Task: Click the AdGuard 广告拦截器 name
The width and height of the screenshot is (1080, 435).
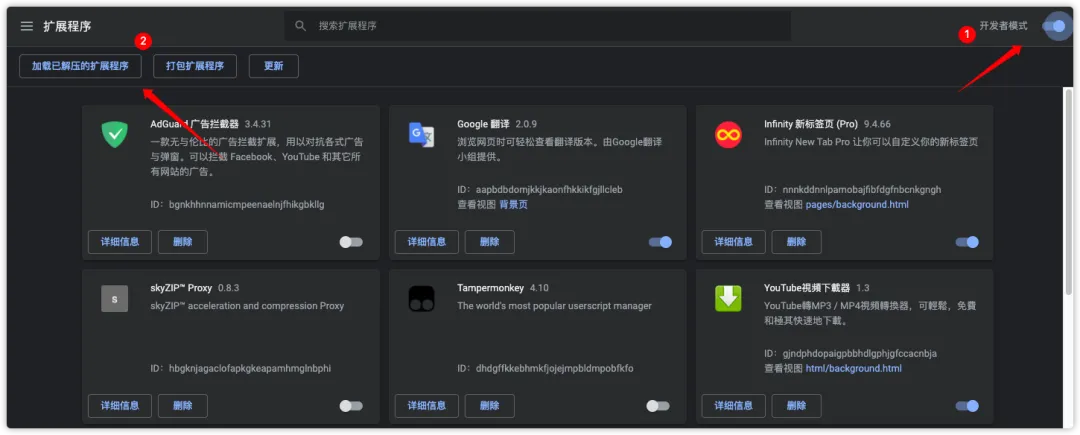Action: click(x=194, y=125)
